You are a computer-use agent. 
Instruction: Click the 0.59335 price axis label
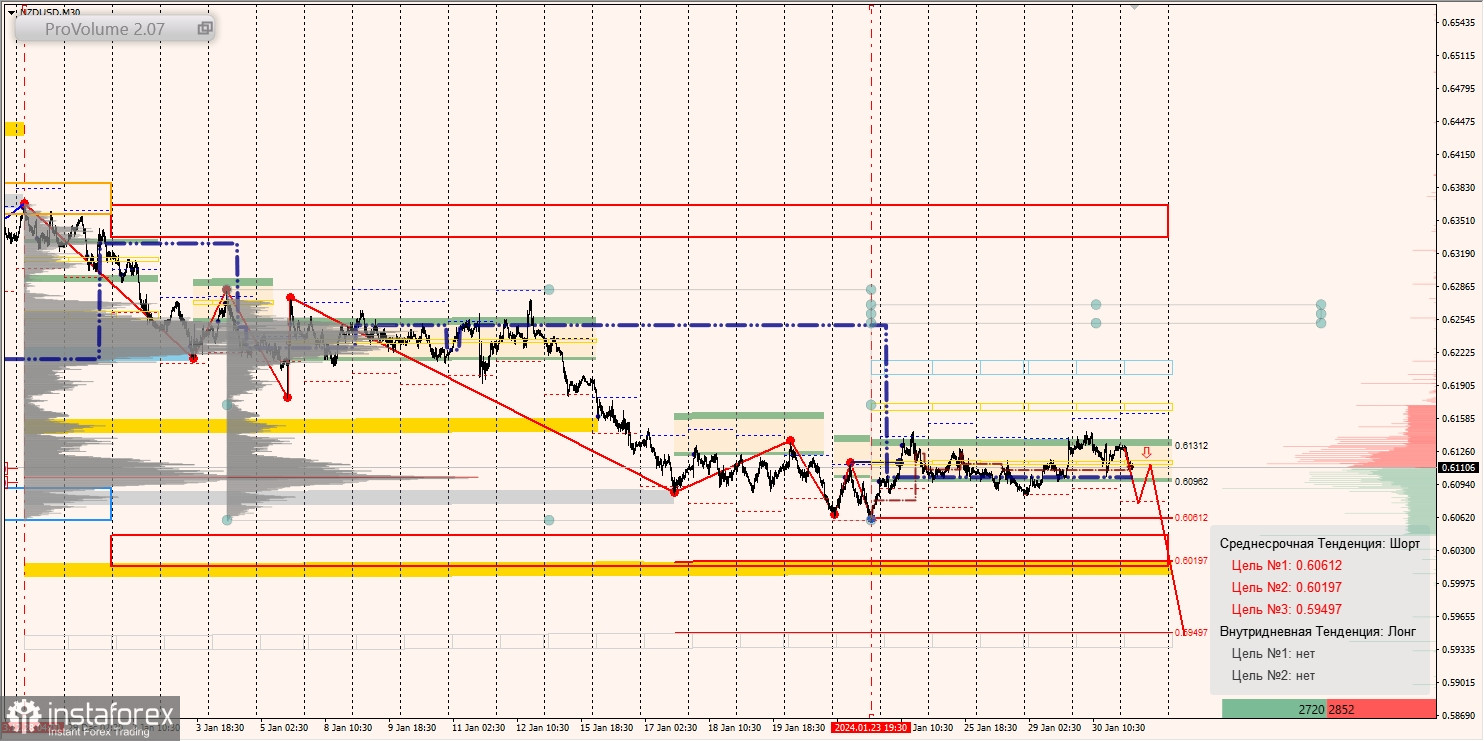point(1459,649)
